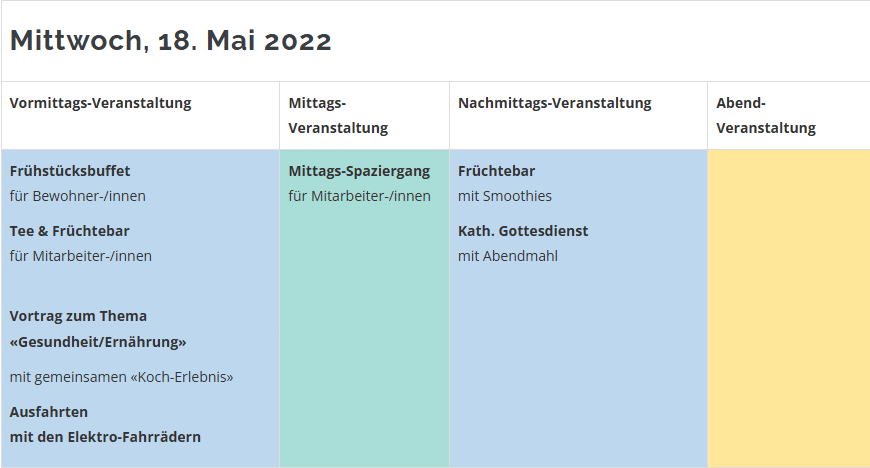Open the Tee & Früchtebar entry

69,231
